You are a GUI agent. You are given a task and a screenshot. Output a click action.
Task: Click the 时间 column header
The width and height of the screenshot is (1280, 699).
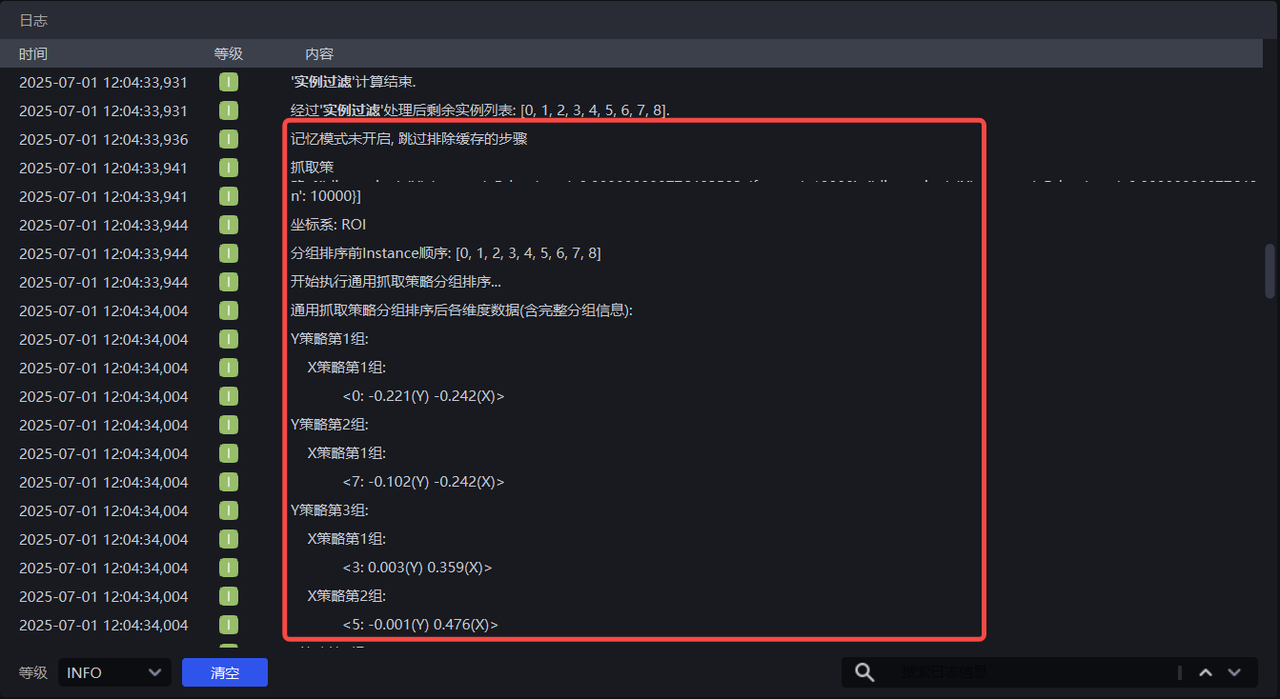[x=33, y=54]
